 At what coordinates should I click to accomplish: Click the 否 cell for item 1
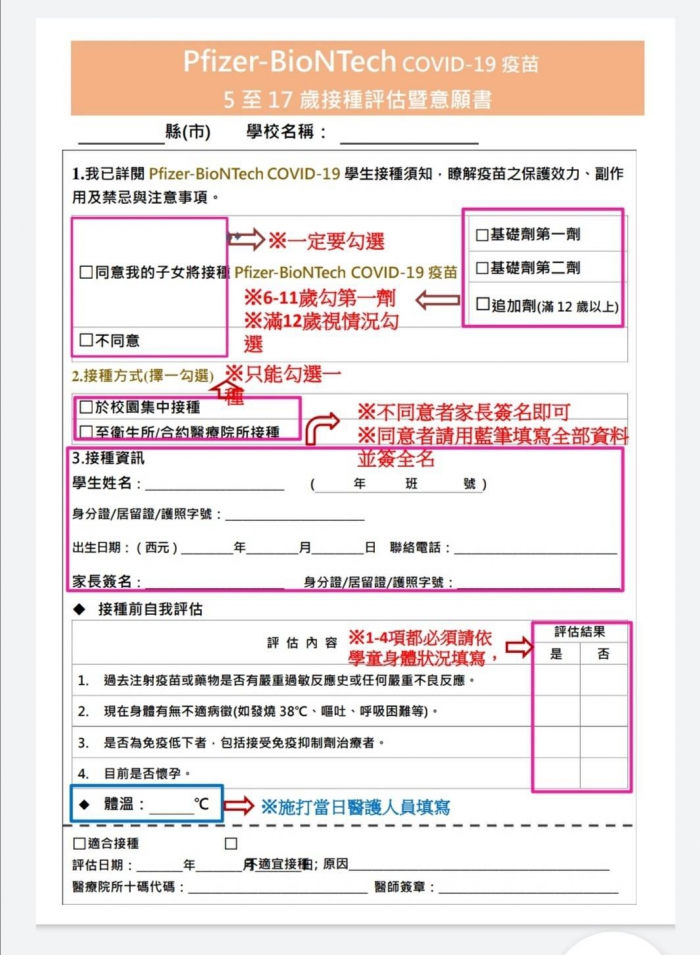604,680
